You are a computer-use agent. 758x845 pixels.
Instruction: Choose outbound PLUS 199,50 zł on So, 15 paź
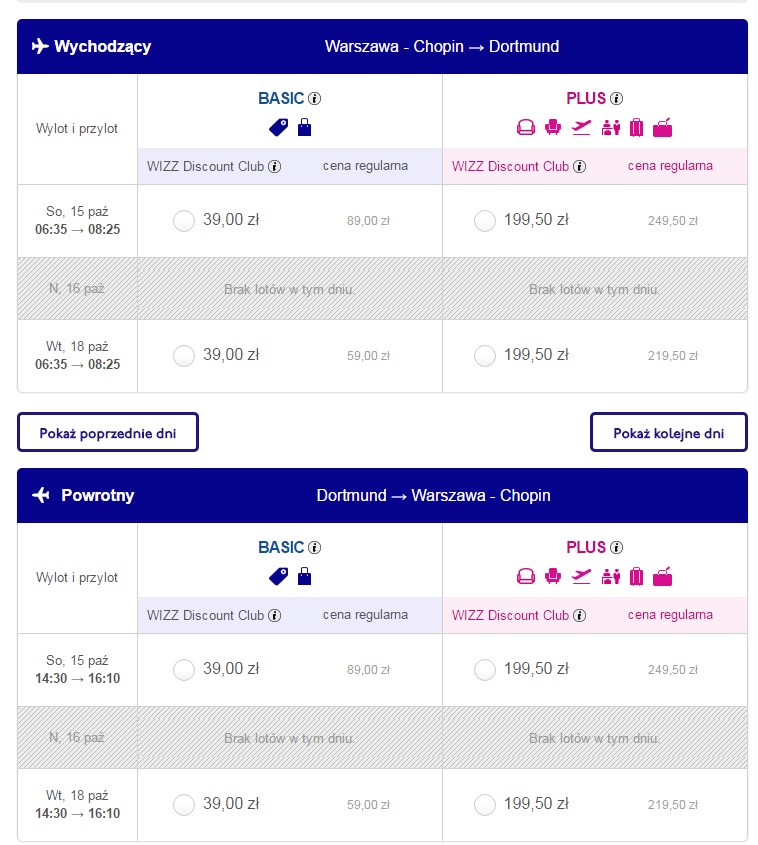(485, 221)
